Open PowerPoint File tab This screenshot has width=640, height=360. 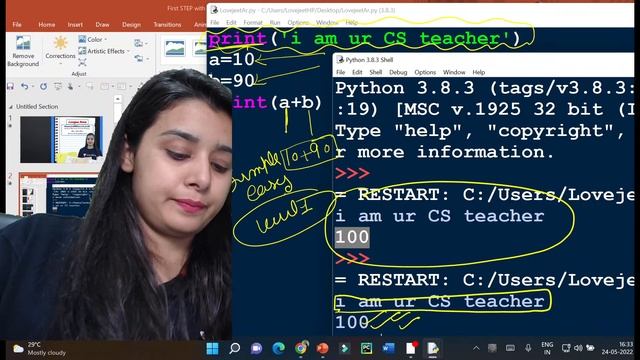[17, 24]
